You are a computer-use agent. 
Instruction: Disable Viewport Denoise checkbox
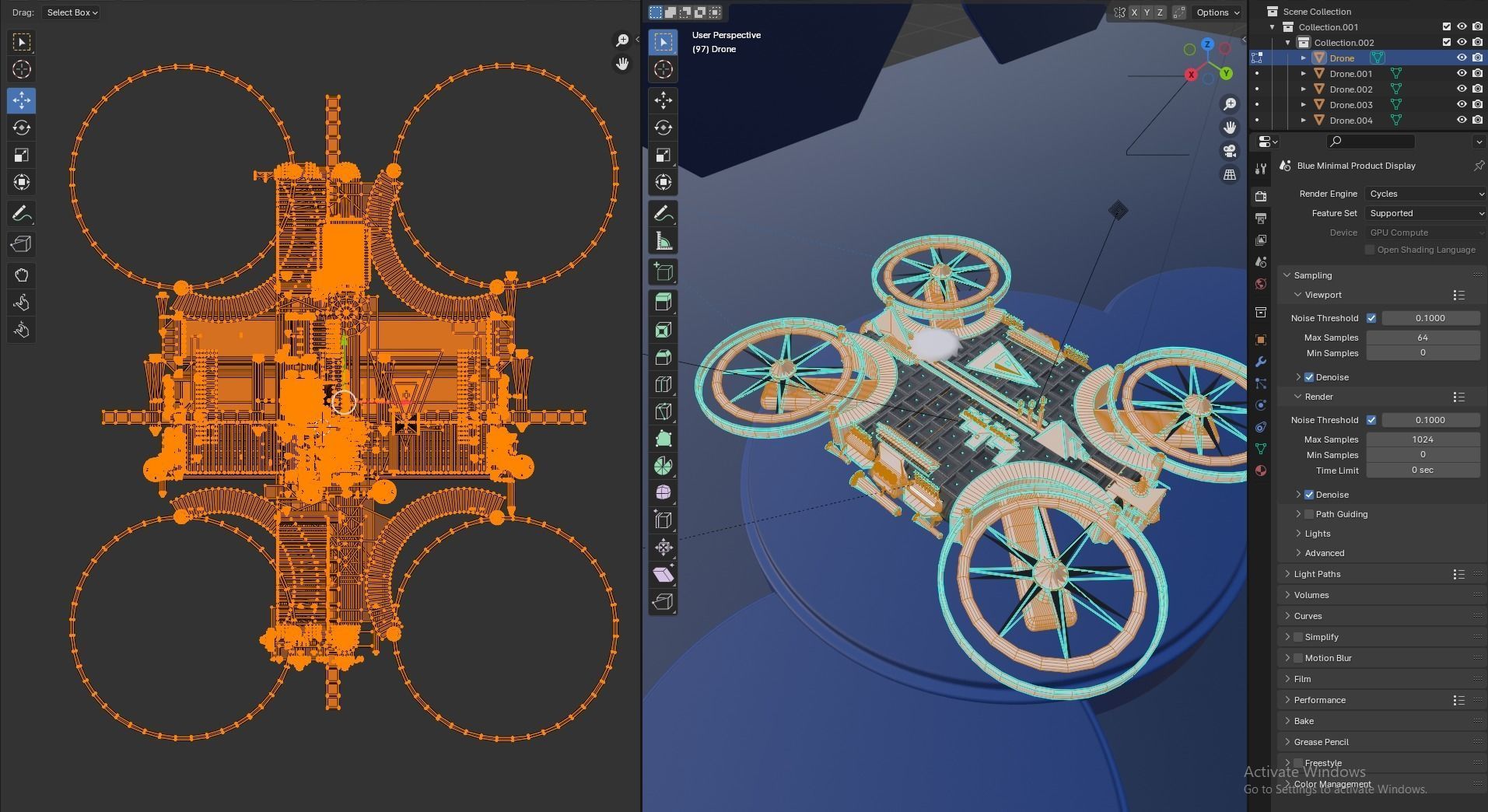1309,377
